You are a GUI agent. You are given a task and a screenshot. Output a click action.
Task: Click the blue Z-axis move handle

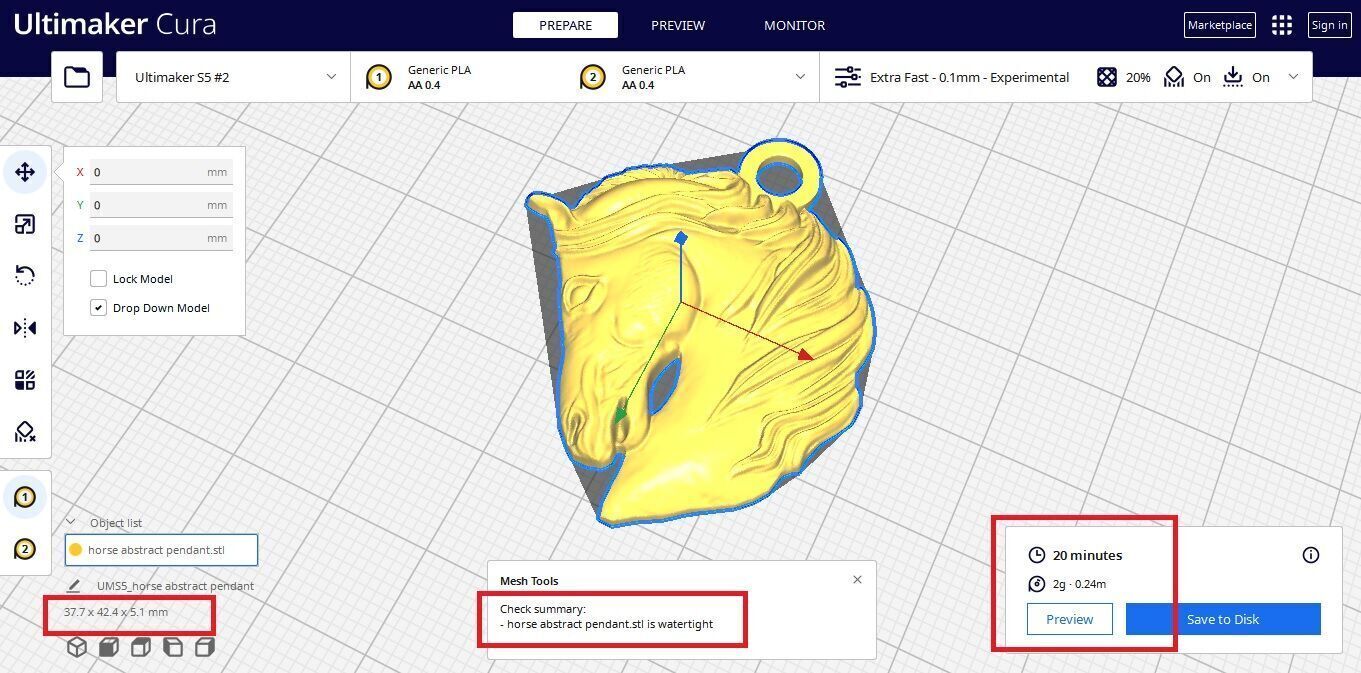point(681,238)
